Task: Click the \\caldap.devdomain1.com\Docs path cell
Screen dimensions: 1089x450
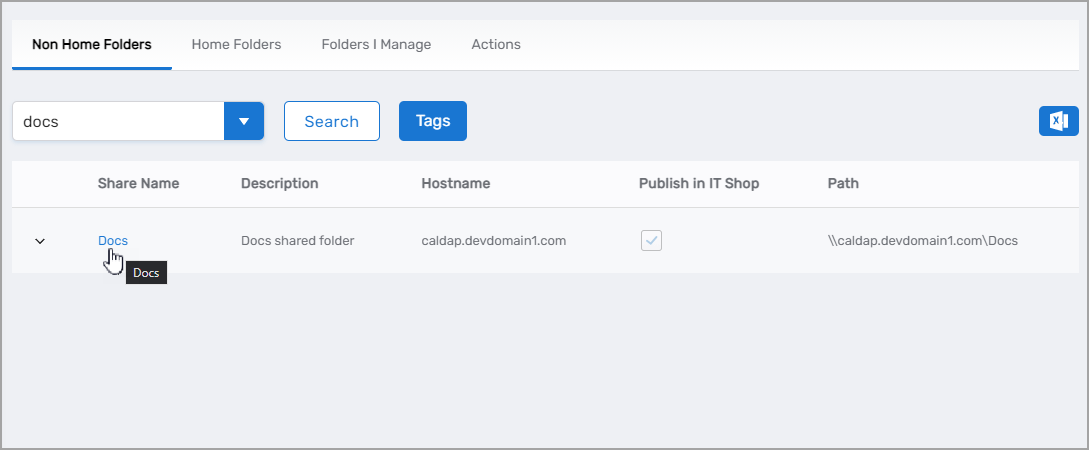Action: point(922,241)
